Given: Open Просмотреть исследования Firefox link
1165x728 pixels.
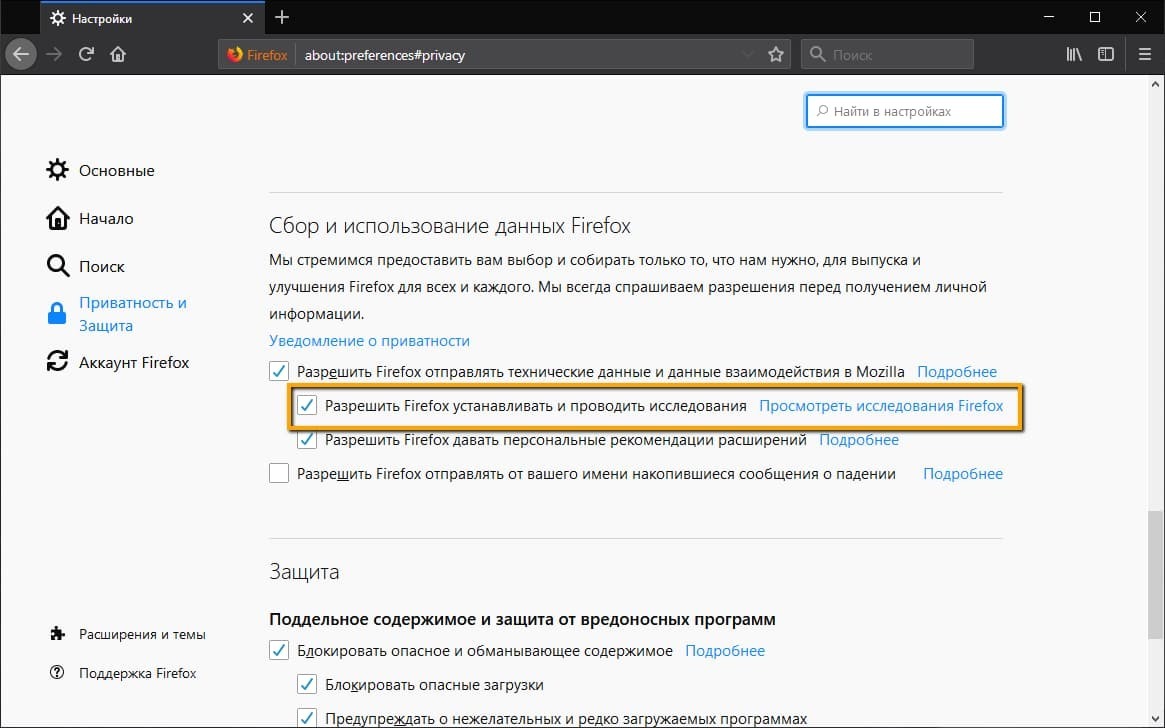Looking at the screenshot, I should [881, 406].
